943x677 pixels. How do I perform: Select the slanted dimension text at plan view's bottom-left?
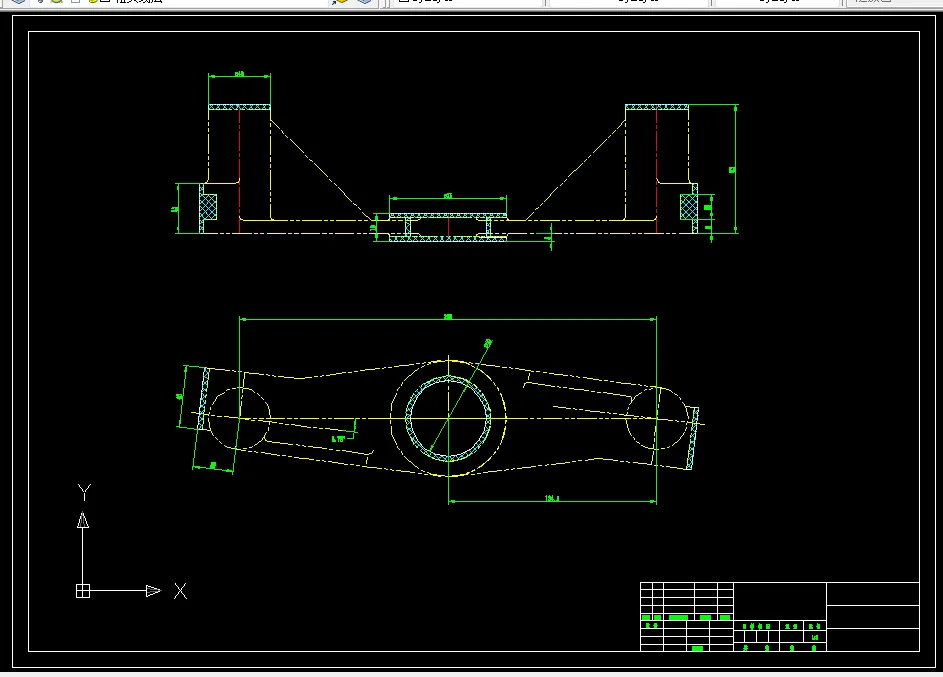click(213, 465)
